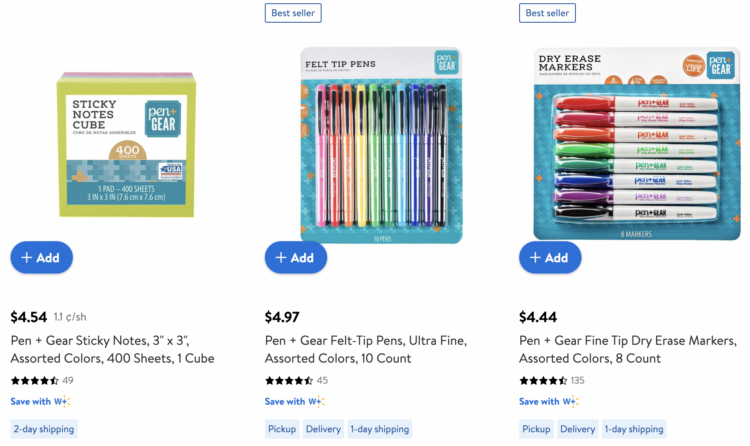Add Sticky Notes Cube to cart
The height and width of the screenshot is (446, 750).
coord(41,257)
